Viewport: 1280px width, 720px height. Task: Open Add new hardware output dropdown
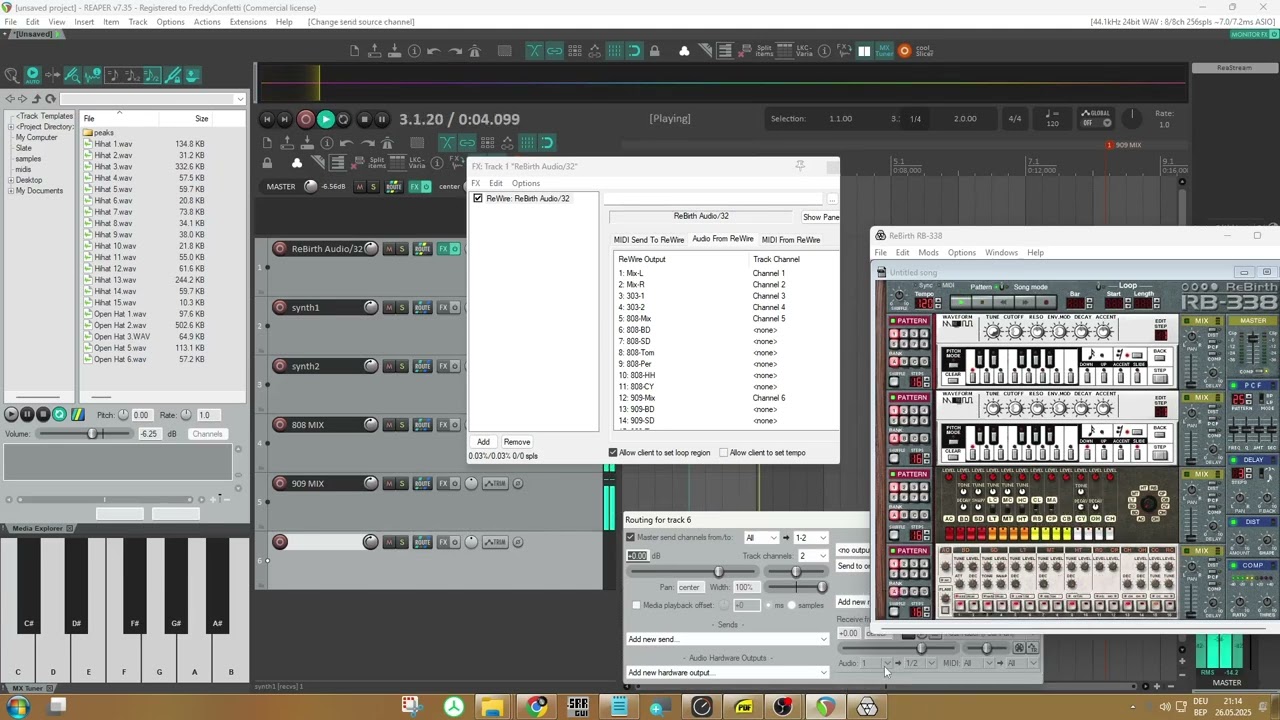pyautogui.click(x=727, y=672)
